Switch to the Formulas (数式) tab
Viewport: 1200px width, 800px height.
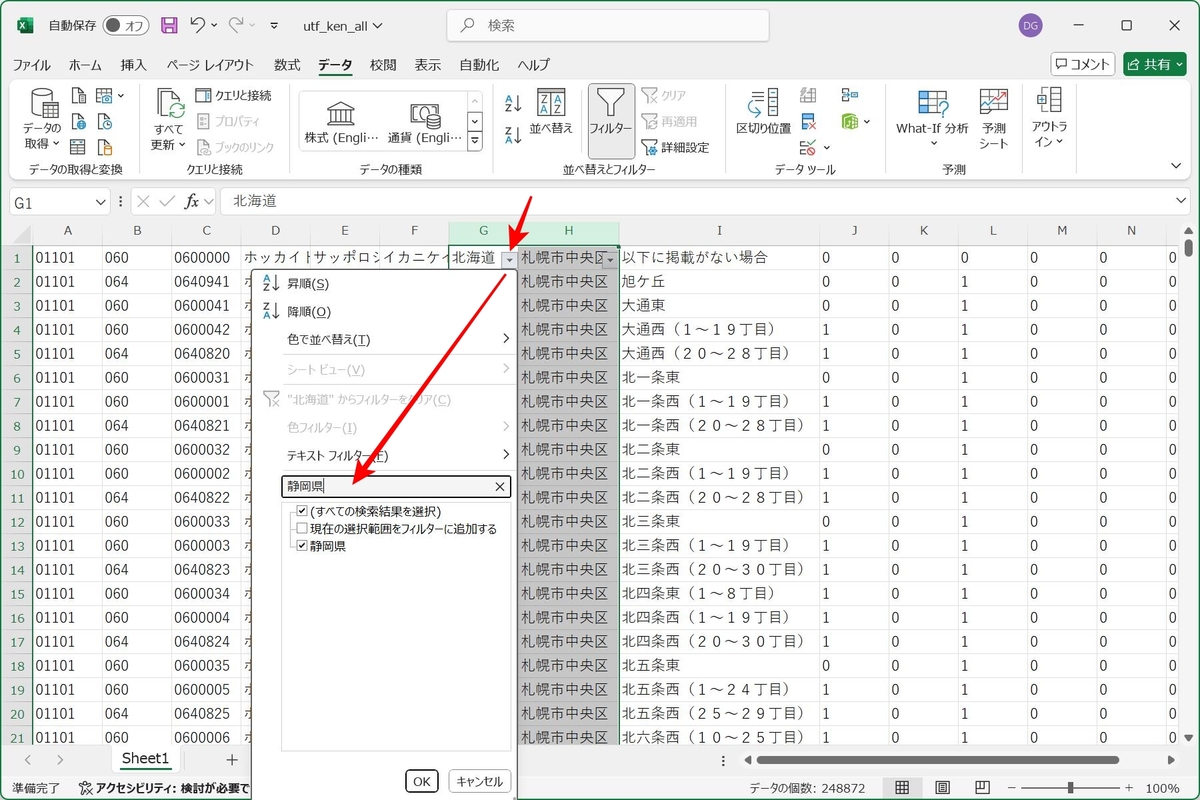[x=287, y=65]
